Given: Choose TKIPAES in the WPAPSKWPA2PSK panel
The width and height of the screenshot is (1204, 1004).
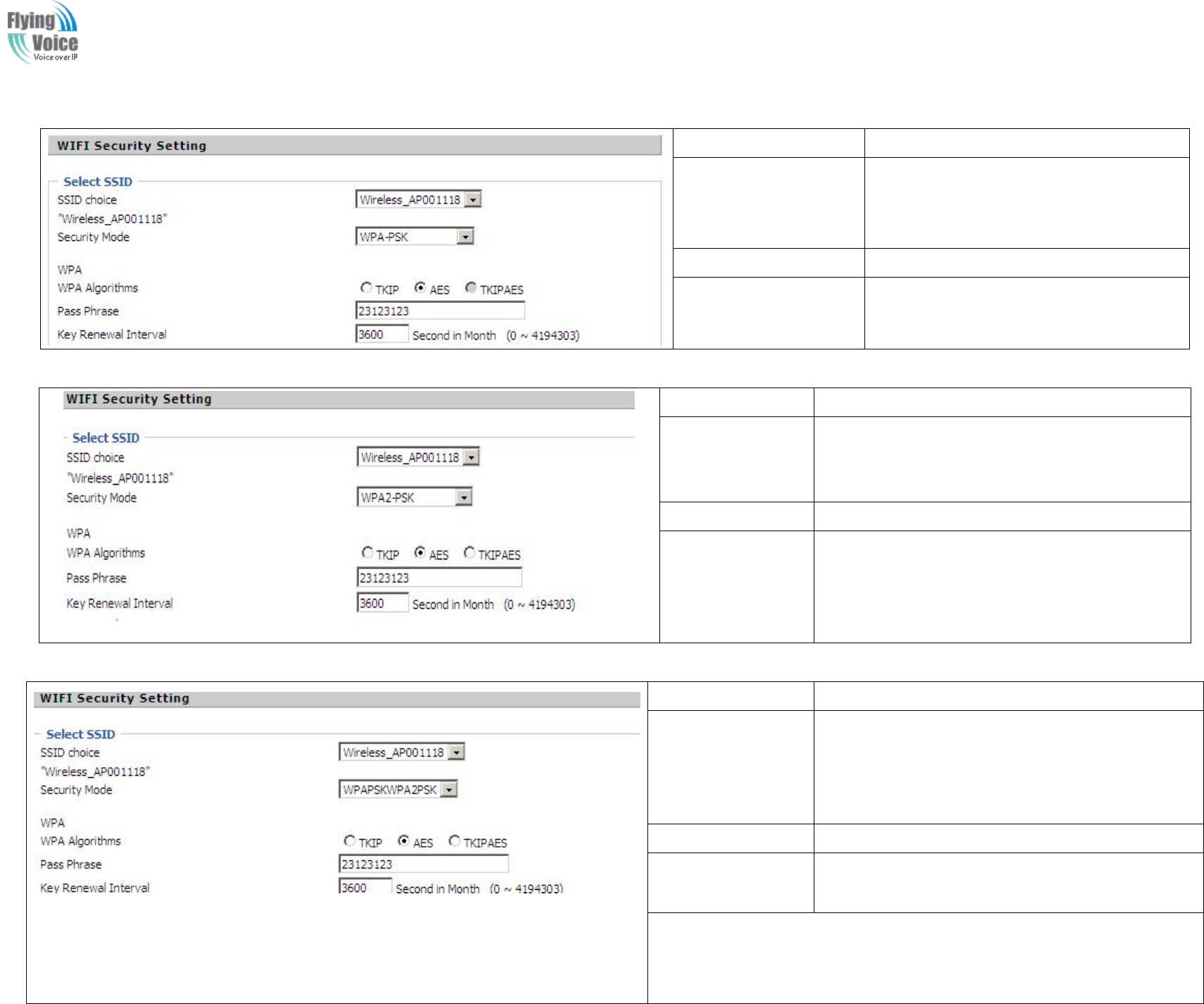Looking at the screenshot, I should point(454,841).
